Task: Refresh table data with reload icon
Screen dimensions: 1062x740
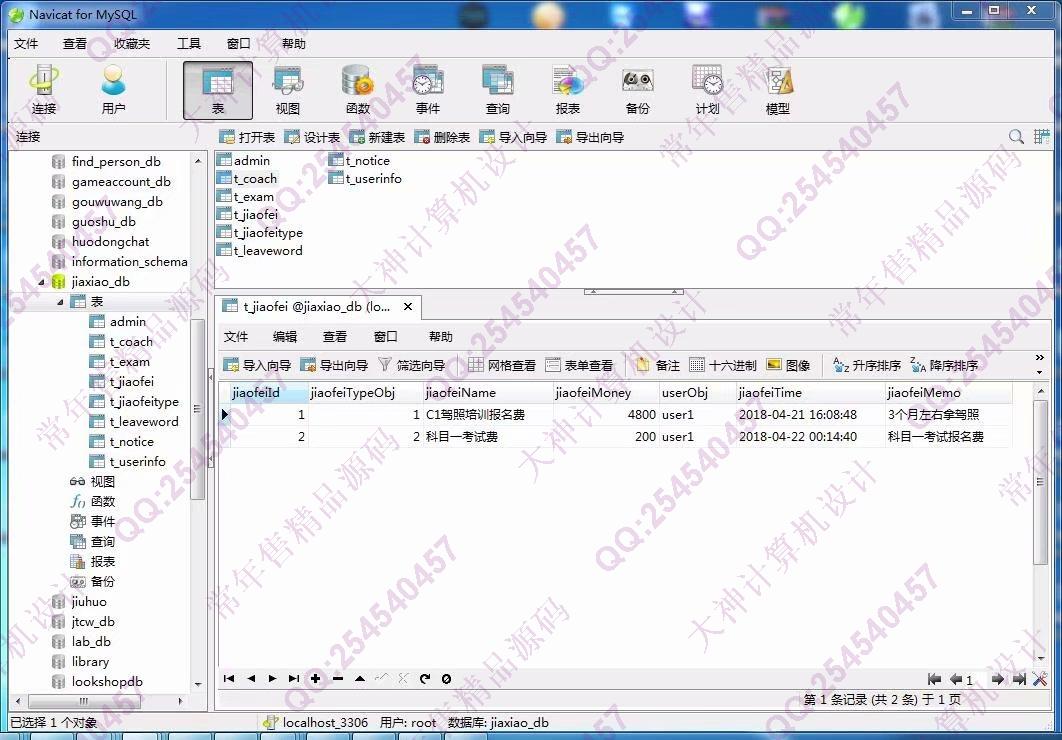Action: (x=425, y=678)
